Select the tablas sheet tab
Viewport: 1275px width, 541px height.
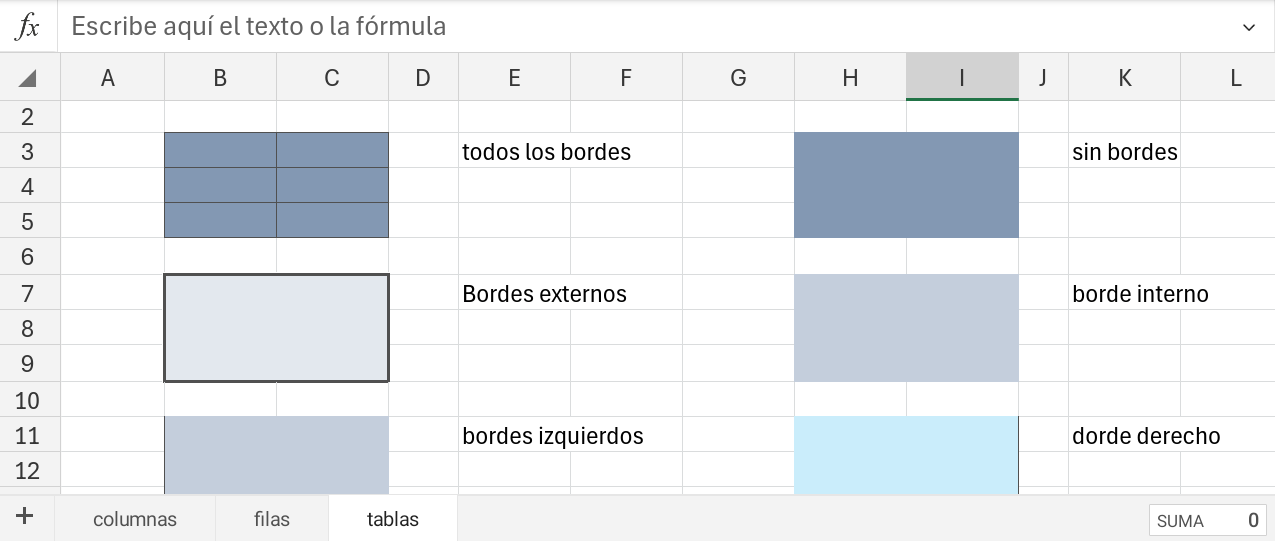[393, 519]
